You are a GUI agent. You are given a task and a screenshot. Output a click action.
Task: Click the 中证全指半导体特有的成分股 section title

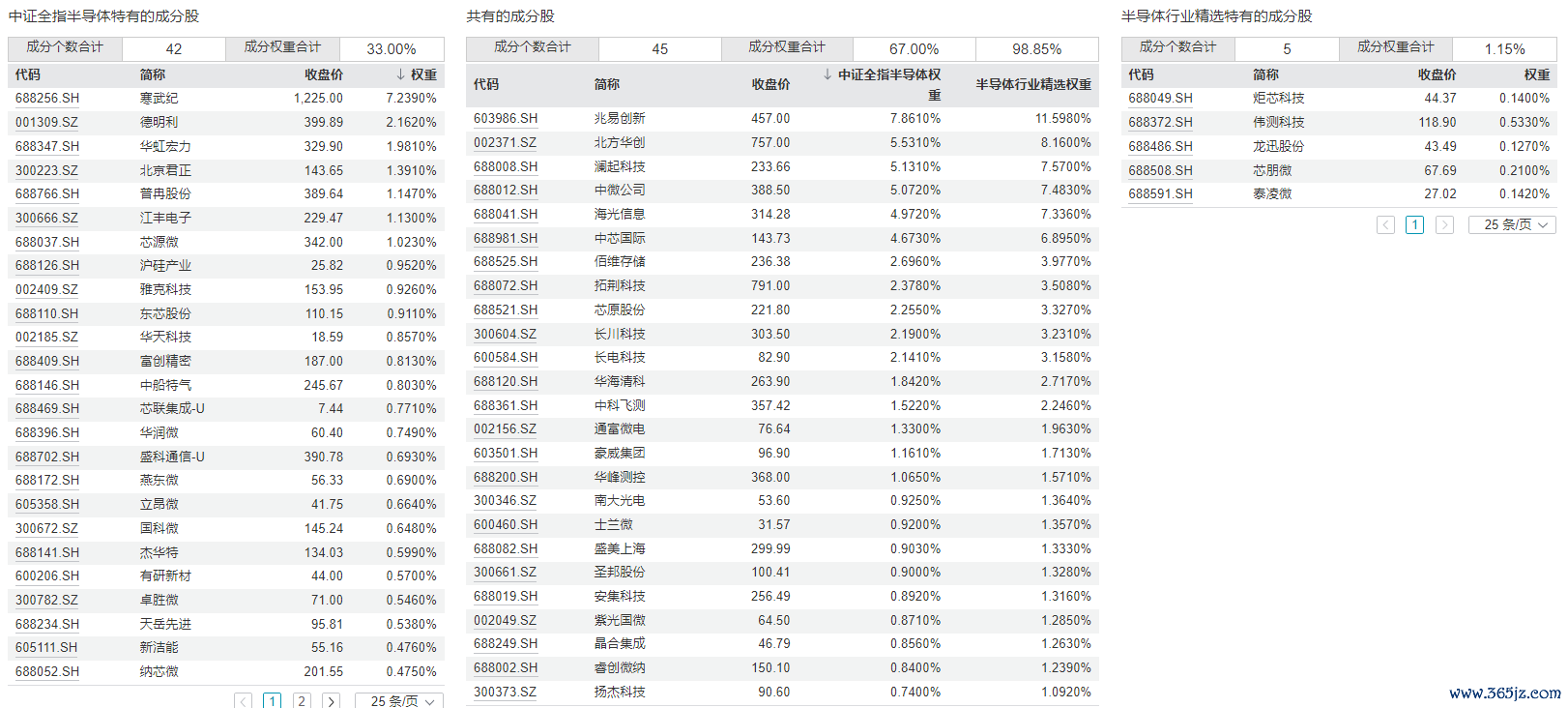coord(103,16)
